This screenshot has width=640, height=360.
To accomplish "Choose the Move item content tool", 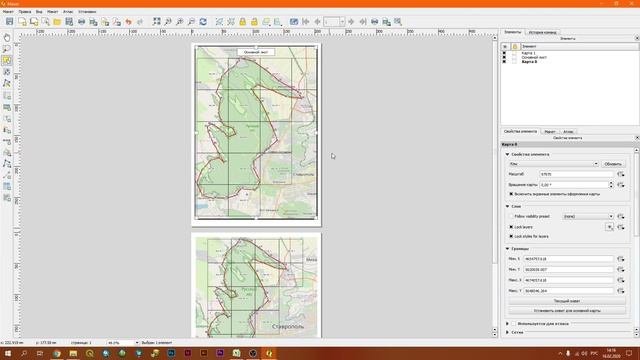I will tap(7, 72).
